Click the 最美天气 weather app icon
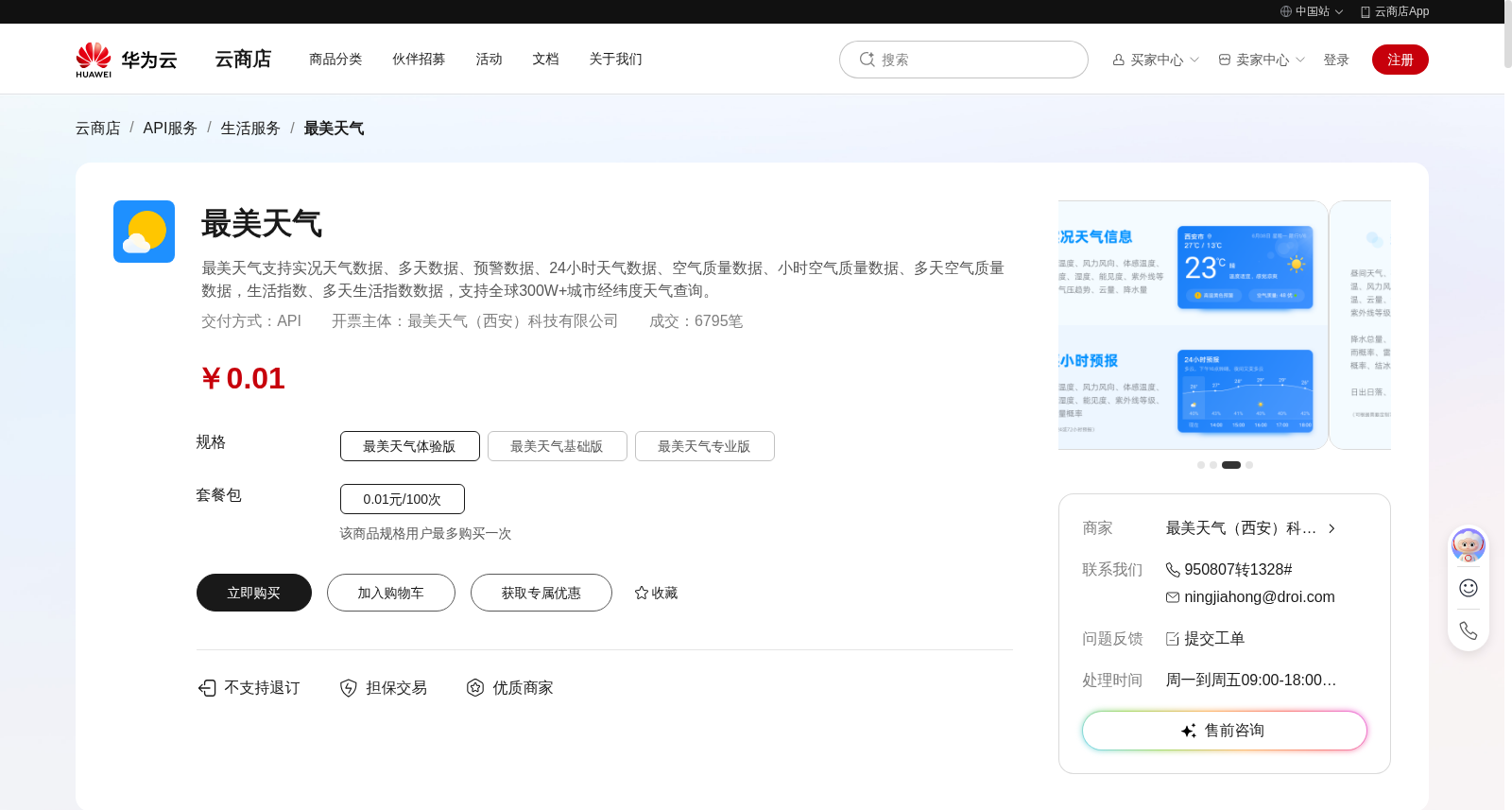 coord(144,232)
